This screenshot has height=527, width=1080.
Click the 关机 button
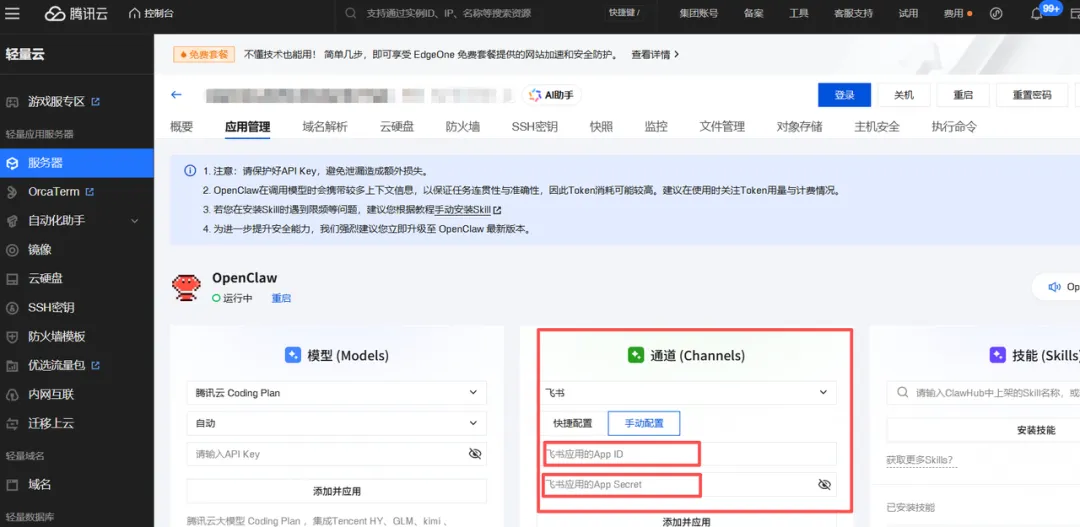pos(904,95)
